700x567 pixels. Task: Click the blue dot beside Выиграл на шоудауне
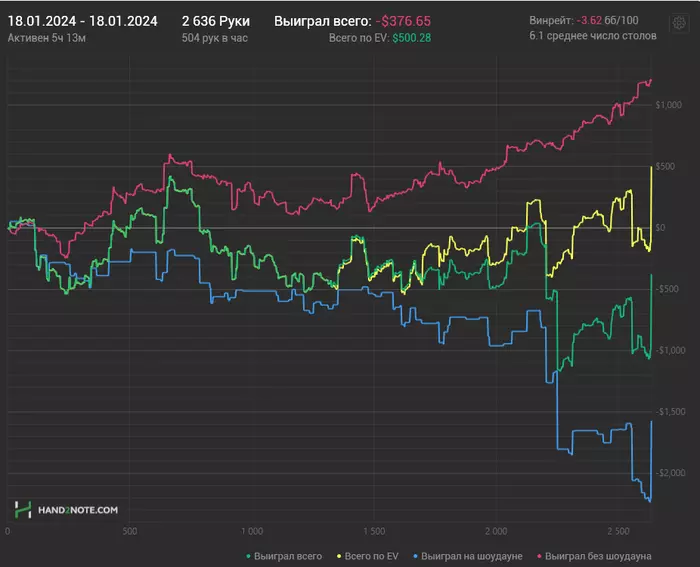pyautogui.click(x=416, y=556)
